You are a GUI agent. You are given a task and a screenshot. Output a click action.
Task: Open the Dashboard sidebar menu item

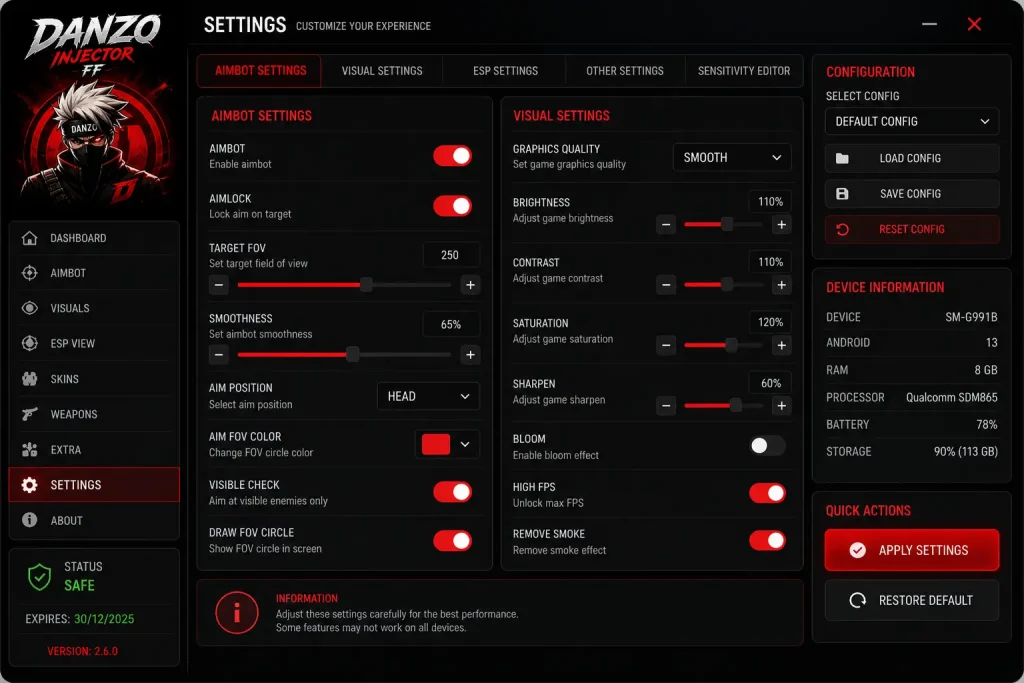point(94,238)
